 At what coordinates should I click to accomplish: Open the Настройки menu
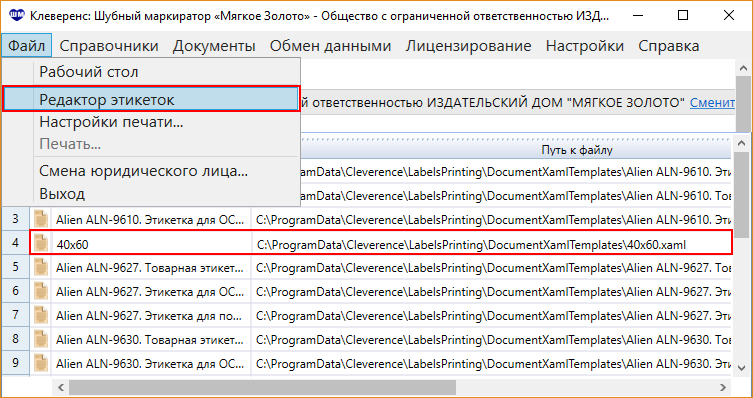tap(585, 46)
